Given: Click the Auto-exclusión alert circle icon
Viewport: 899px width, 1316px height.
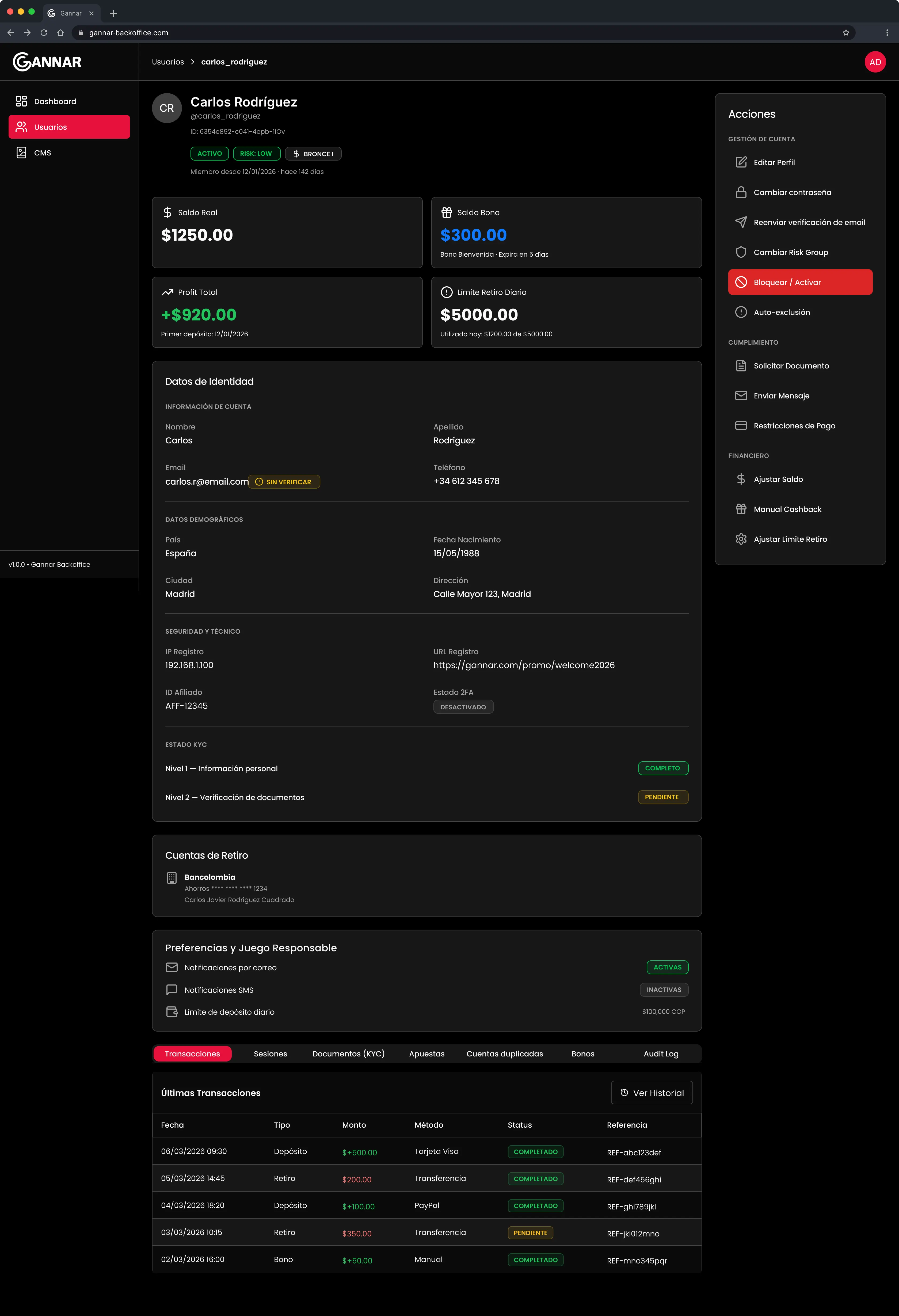Looking at the screenshot, I should (741, 313).
